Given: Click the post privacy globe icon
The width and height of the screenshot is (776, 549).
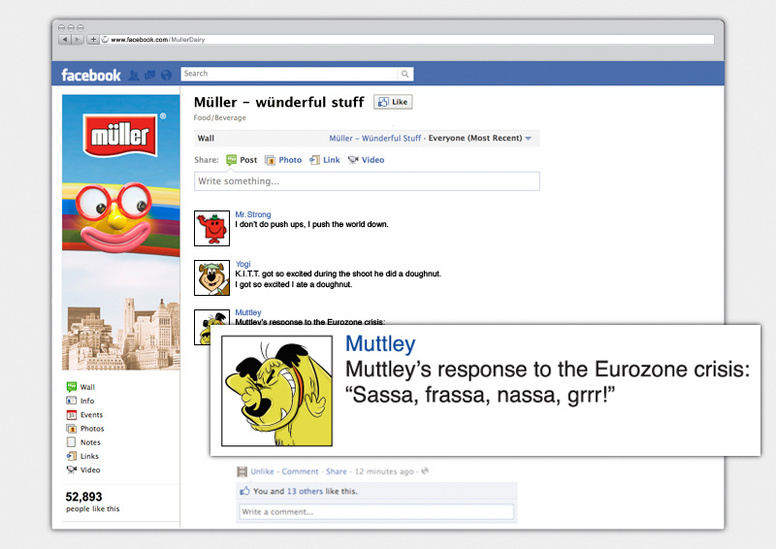Looking at the screenshot, I should (x=425, y=471).
